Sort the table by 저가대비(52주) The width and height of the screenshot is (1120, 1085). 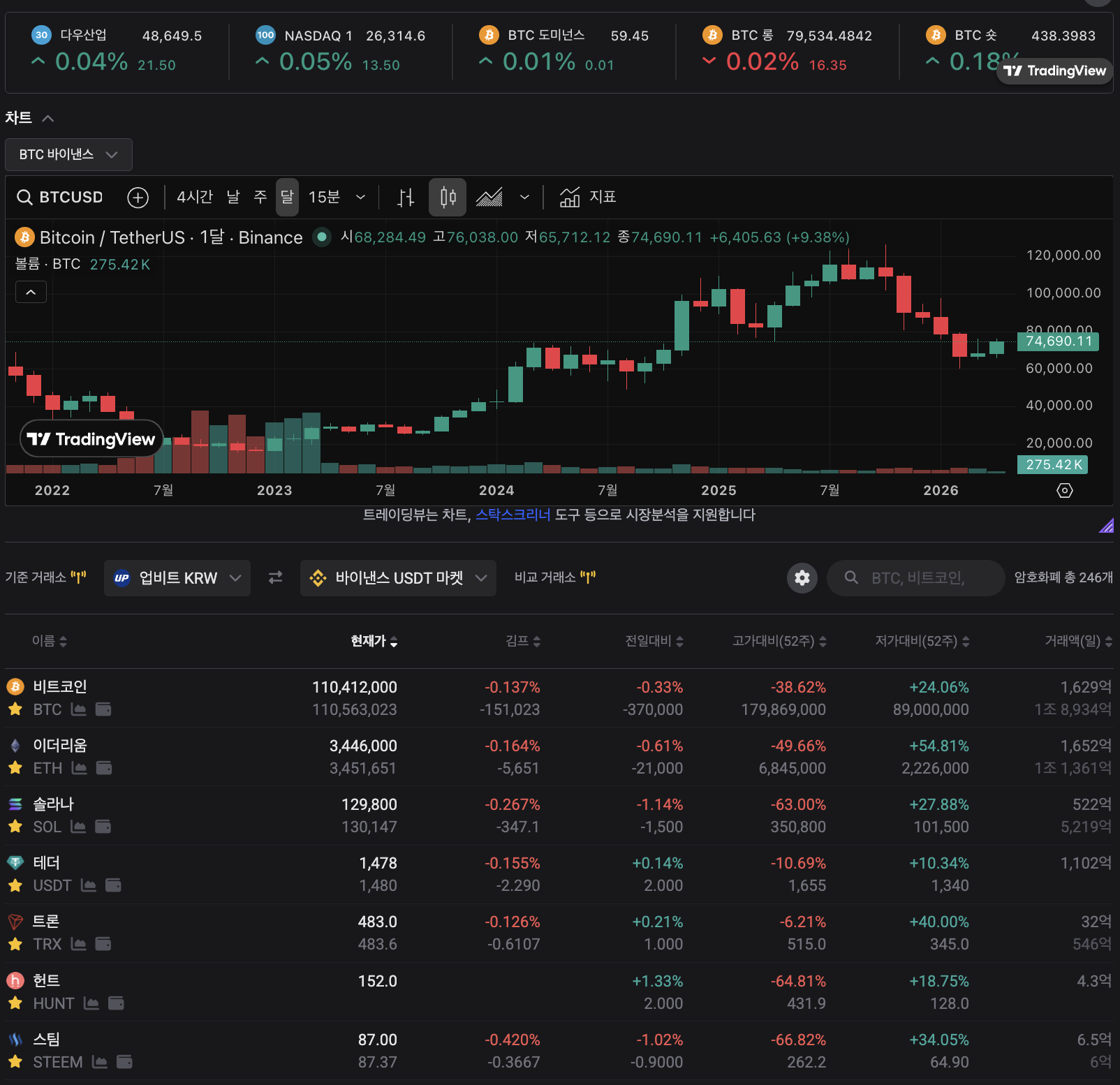[922, 641]
